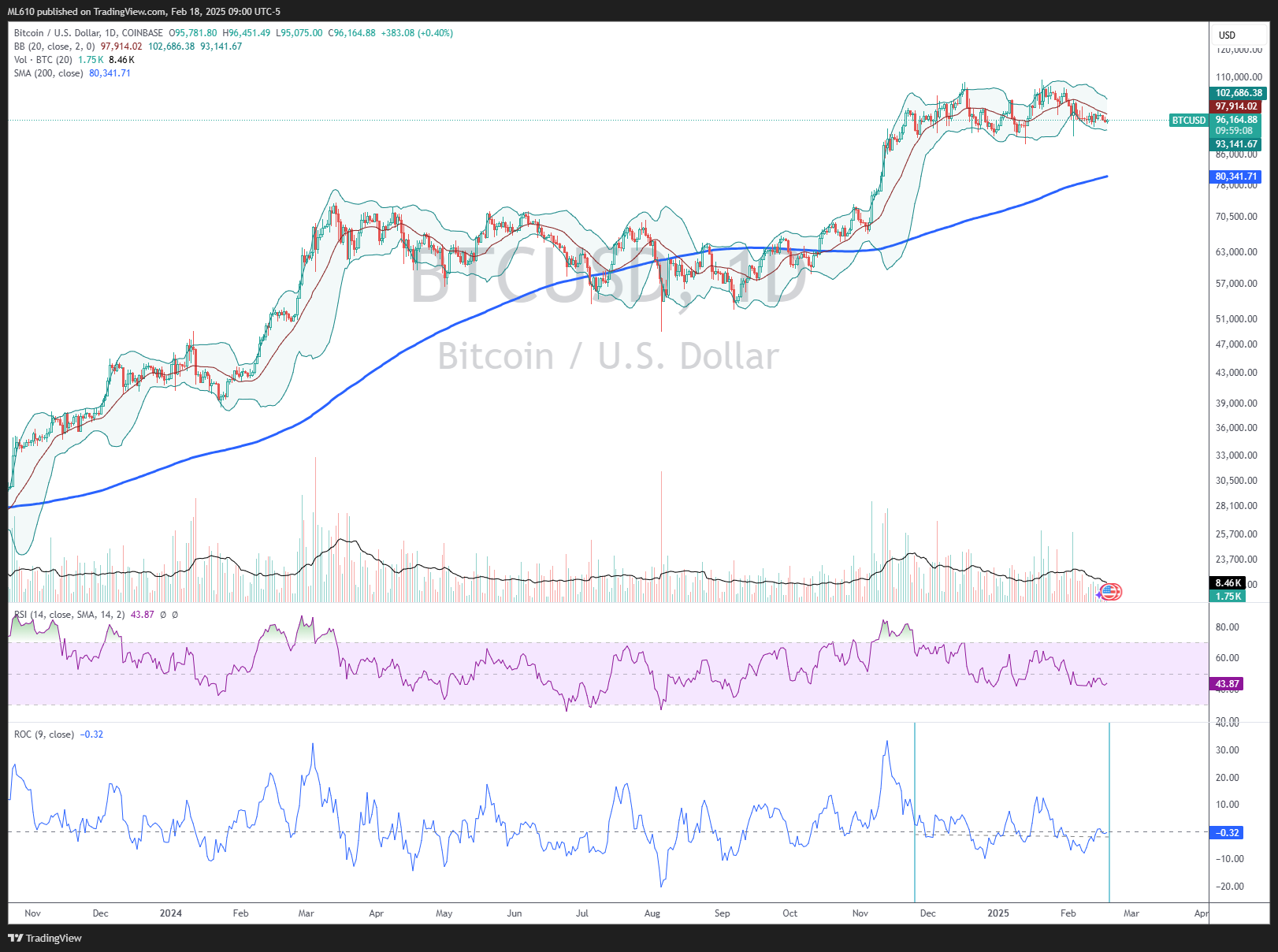Click the −0.32 ROC value tag
Viewport: 1278px width, 952px height.
coord(1228,832)
